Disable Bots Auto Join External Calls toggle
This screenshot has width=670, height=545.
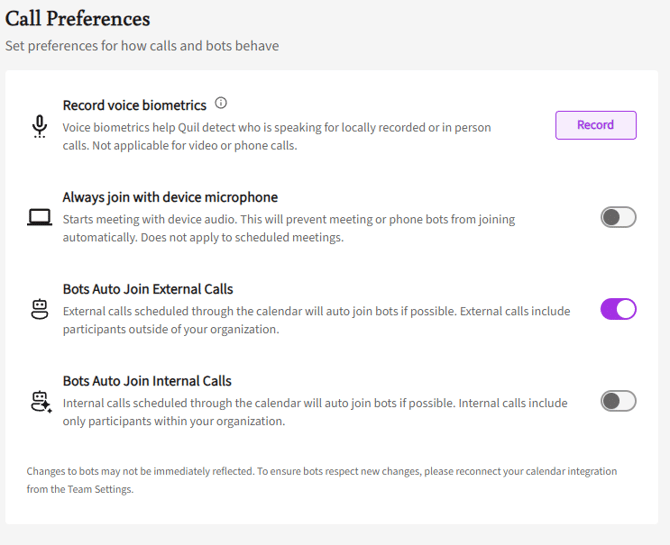[618, 309]
